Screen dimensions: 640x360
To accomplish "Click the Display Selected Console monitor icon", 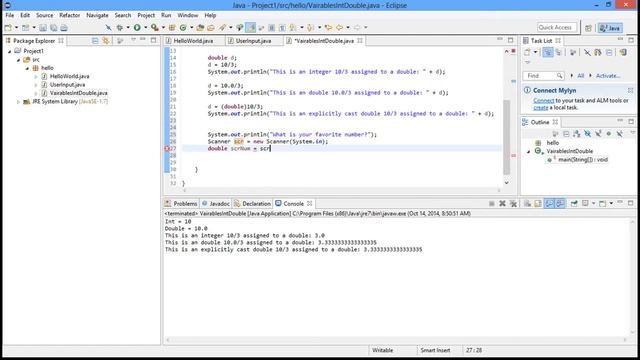I will click(x=585, y=203).
